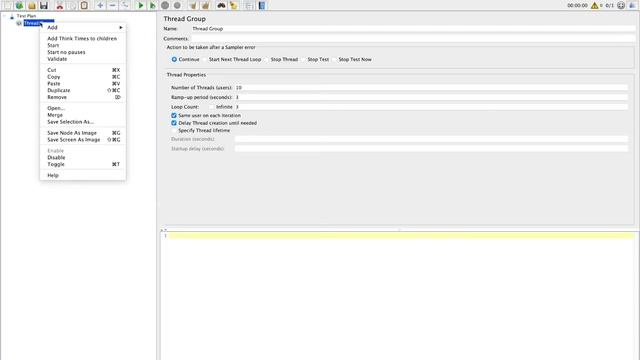Open Search with binoculars icon
This screenshot has width=640, height=360.
pyautogui.click(x=221, y=5)
